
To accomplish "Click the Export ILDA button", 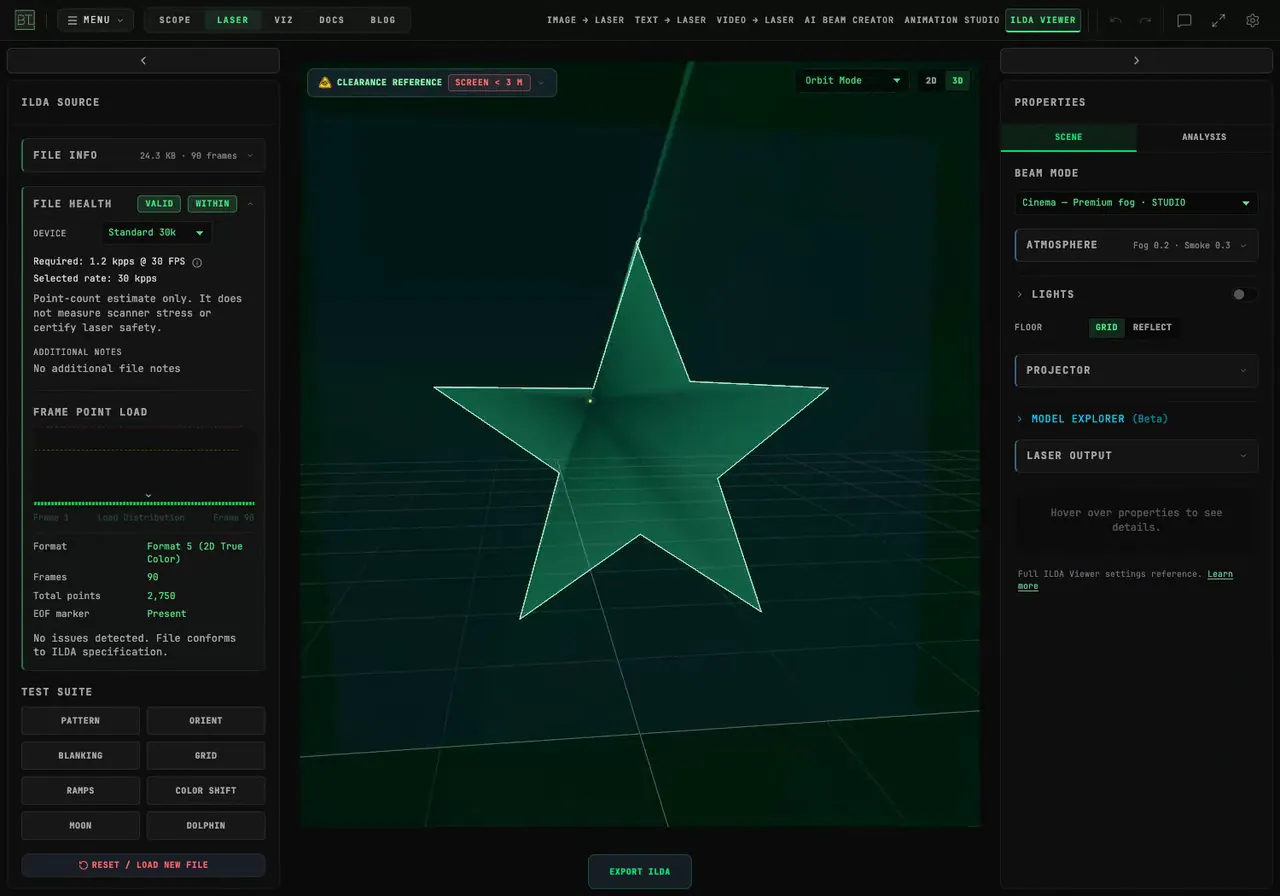I will [640, 871].
